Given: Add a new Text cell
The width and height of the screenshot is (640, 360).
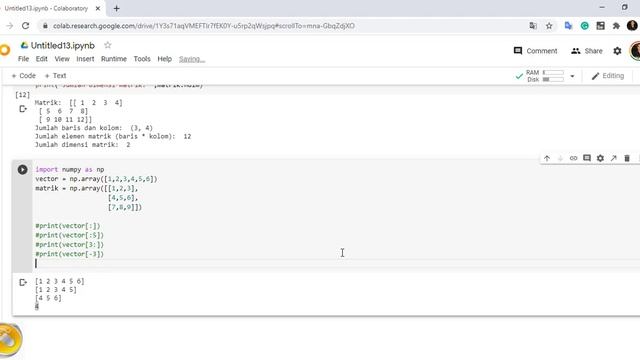Looking at the screenshot, I should (x=56, y=76).
